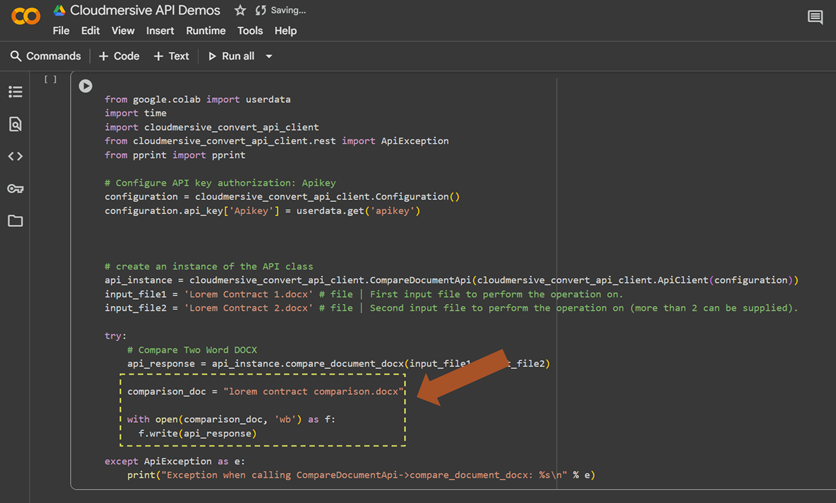Click the Google Drive icon beside title
The height and width of the screenshot is (503, 836).
pyautogui.click(x=59, y=10)
